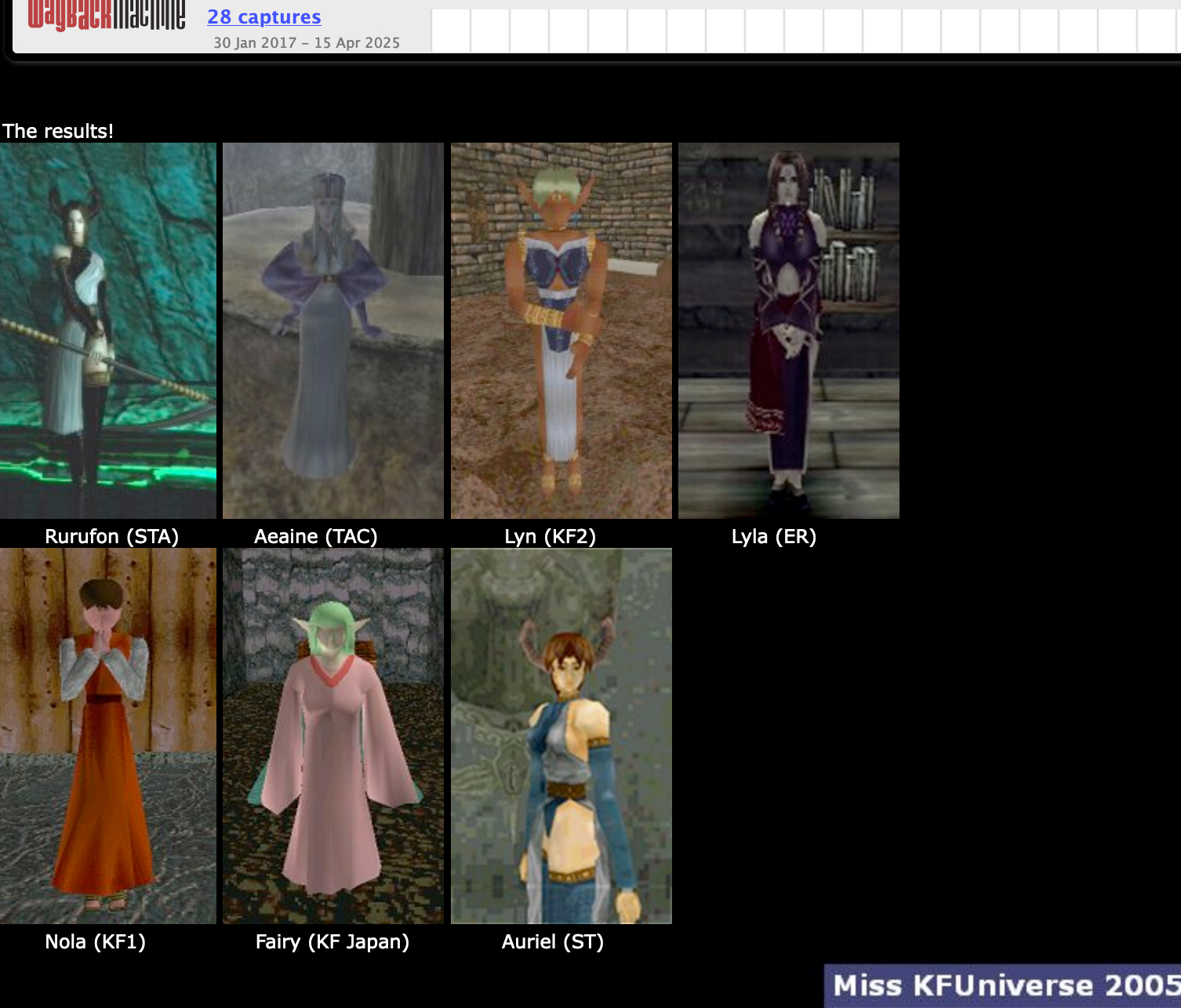Click the Wayback Machine logo
This screenshot has width=1181, height=1008.
107,16
